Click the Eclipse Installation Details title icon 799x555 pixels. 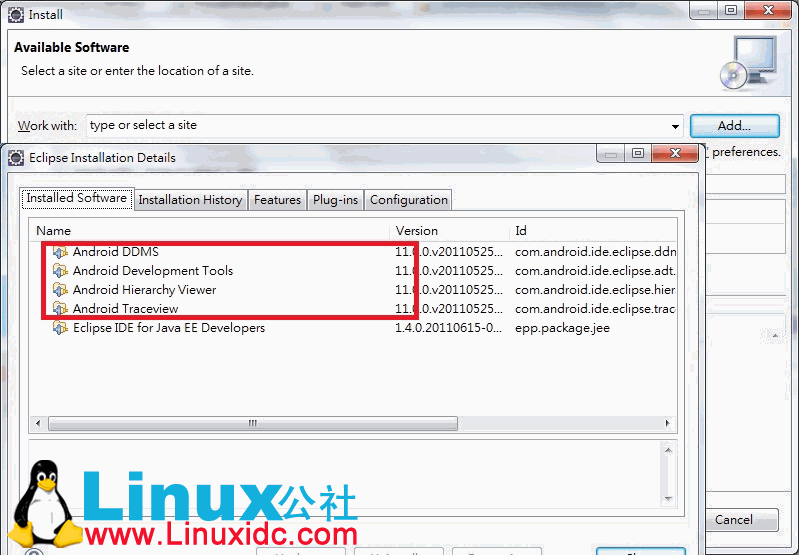[x=16, y=157]
